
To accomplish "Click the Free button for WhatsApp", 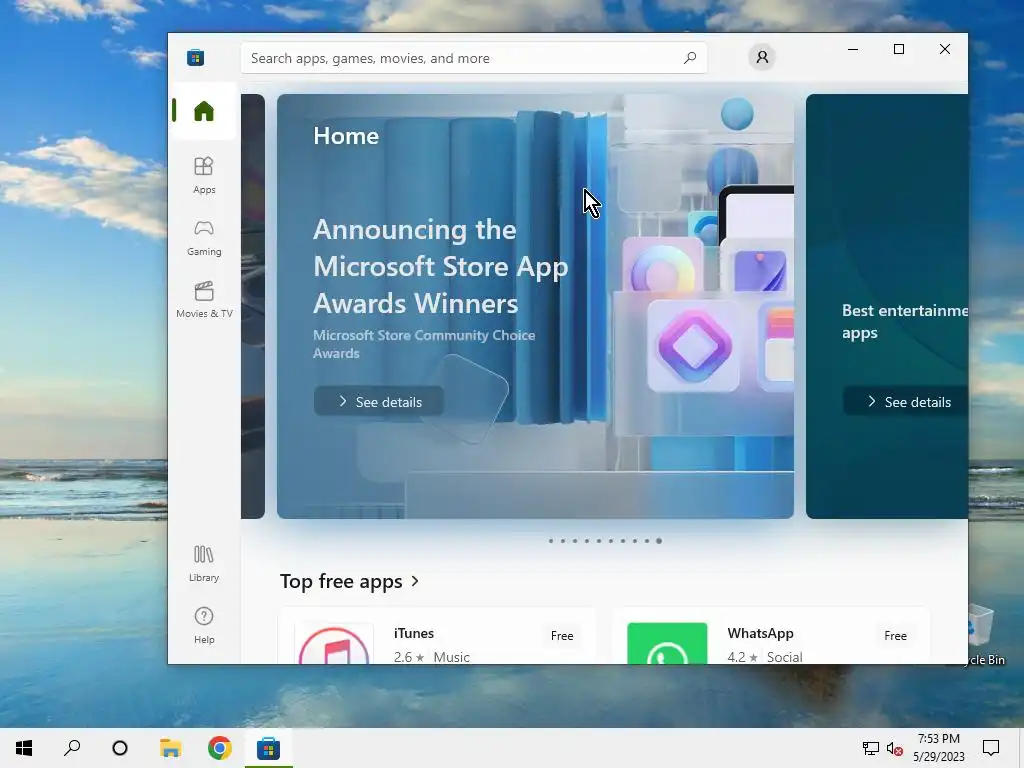I will (x=895, y=635).
